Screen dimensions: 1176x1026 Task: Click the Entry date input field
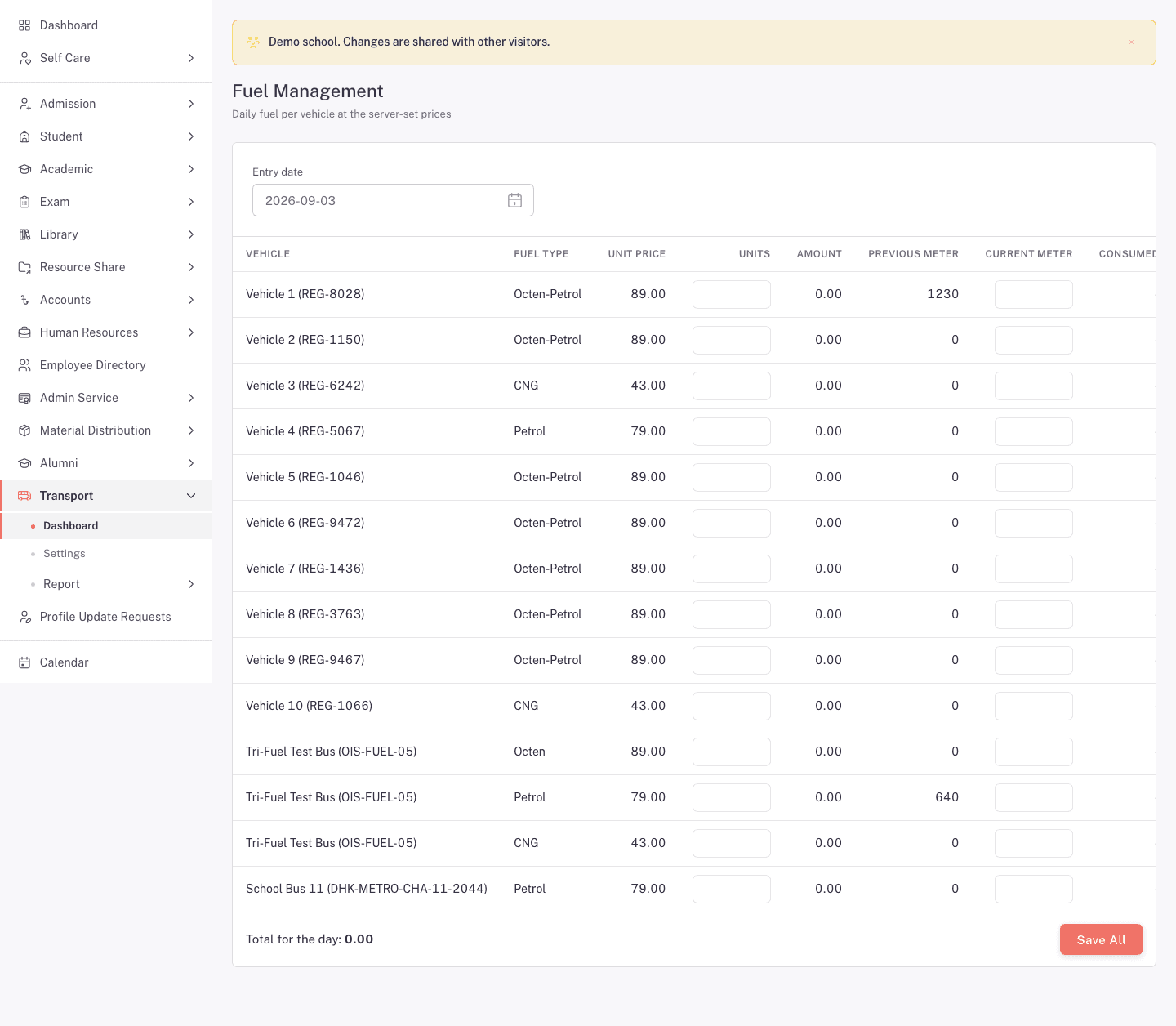[393, 200]
